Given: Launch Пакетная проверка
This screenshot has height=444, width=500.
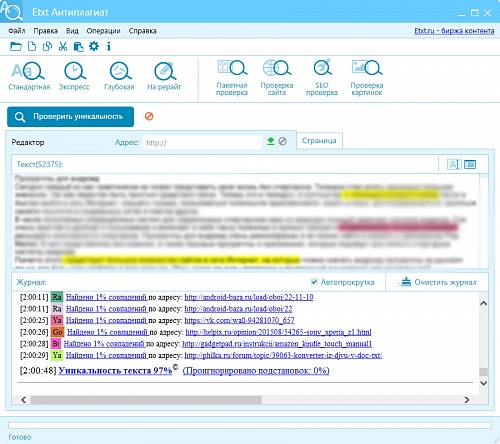Looking at the screenshot, I should (232, 78).
